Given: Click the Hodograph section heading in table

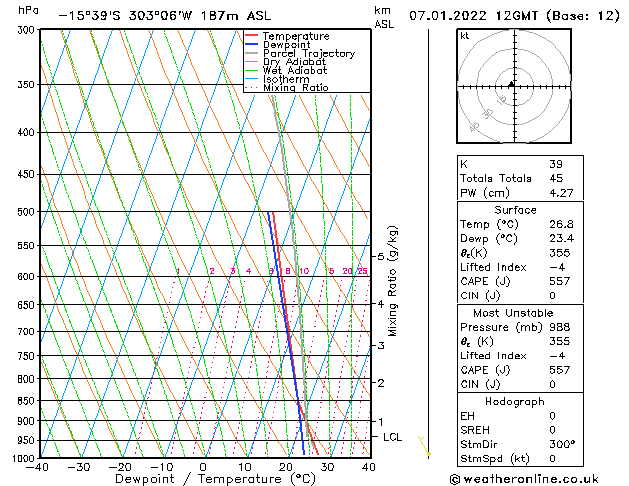Looking at the screenshot, I should click(515, 402).
